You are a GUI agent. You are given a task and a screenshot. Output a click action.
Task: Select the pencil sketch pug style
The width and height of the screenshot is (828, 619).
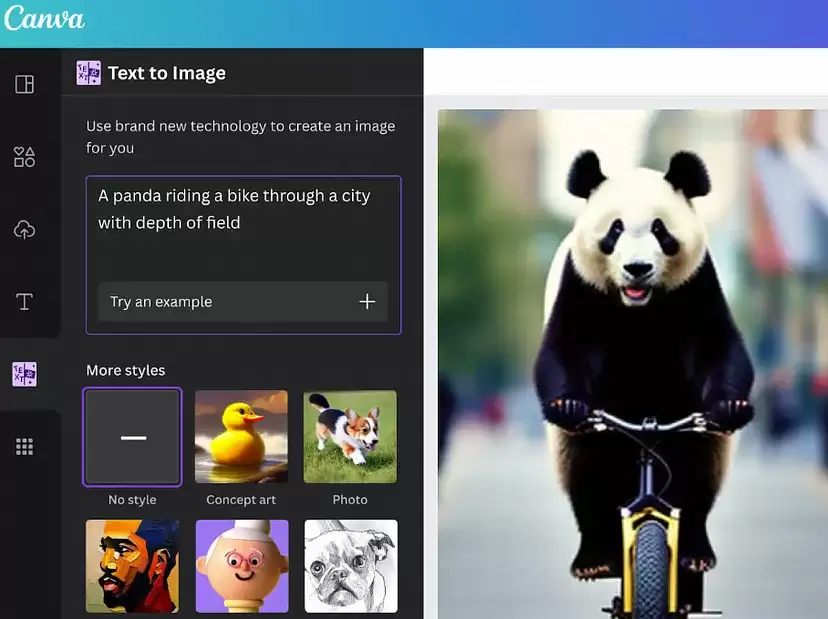(x=351, y=566)
